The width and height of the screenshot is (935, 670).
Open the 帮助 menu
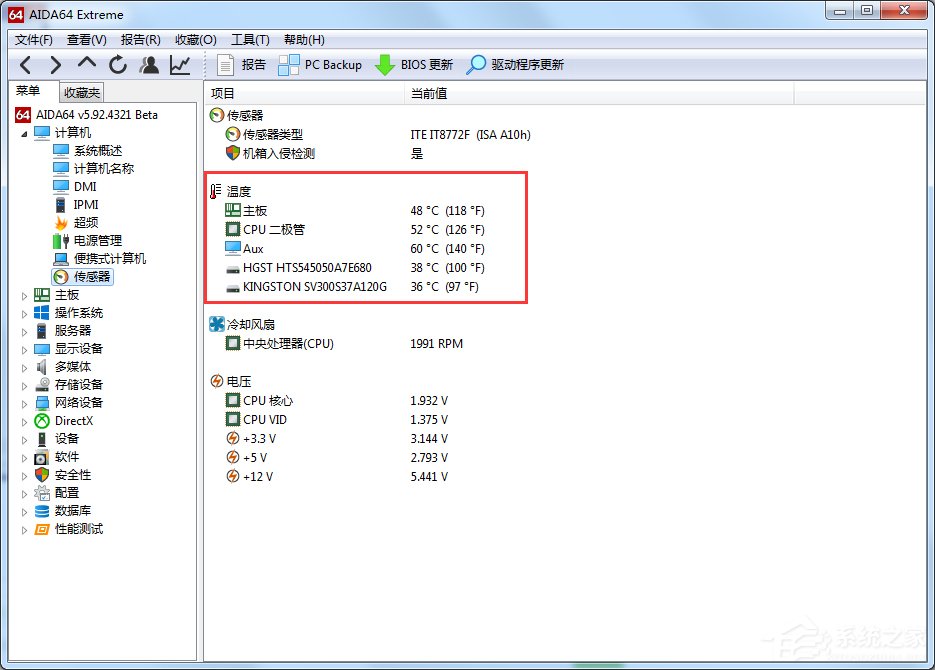click(307, 40)
